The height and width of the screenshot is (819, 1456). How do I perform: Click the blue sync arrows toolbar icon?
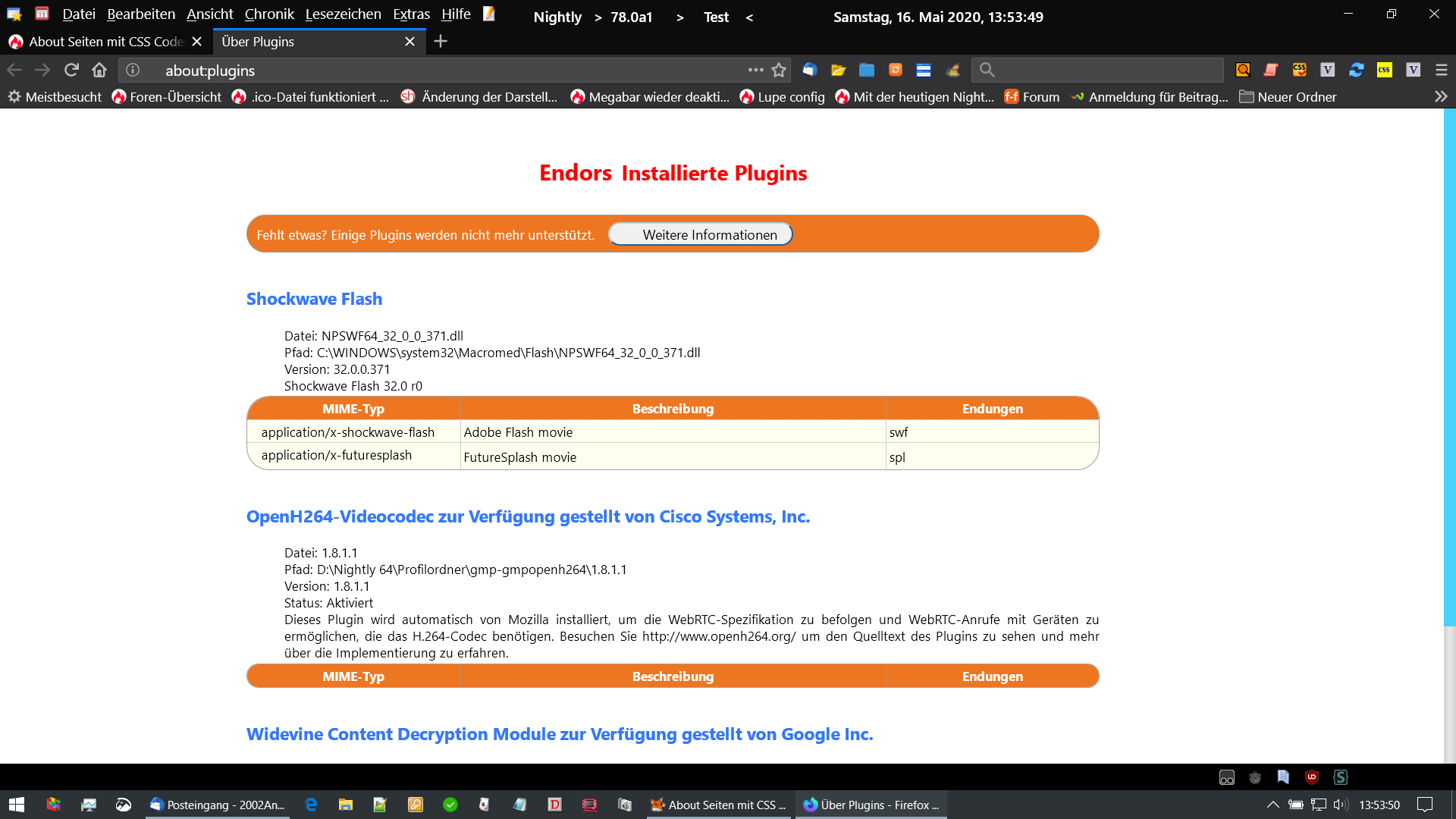(x=1357, y=71)
